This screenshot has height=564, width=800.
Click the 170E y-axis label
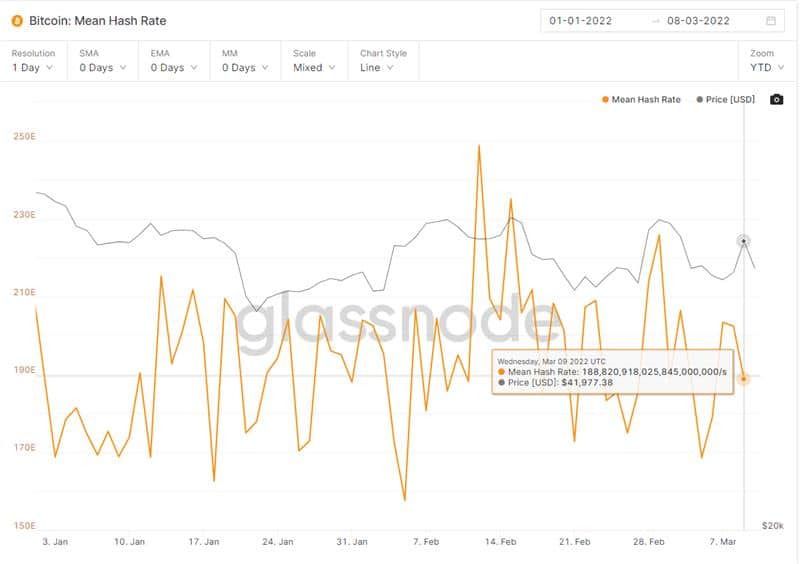(x=24, y=447)
